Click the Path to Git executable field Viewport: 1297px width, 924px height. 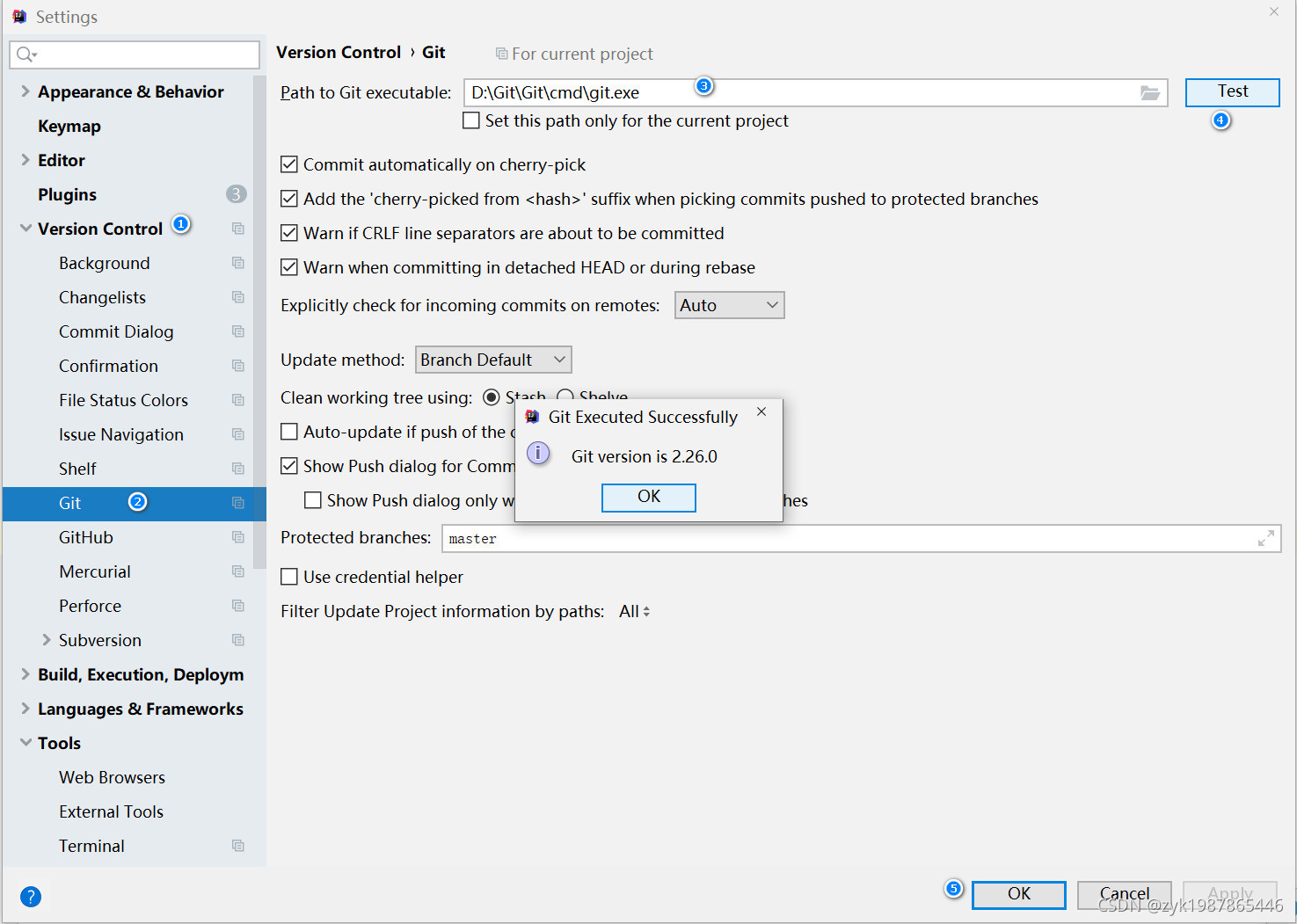[x=815, y=93]
